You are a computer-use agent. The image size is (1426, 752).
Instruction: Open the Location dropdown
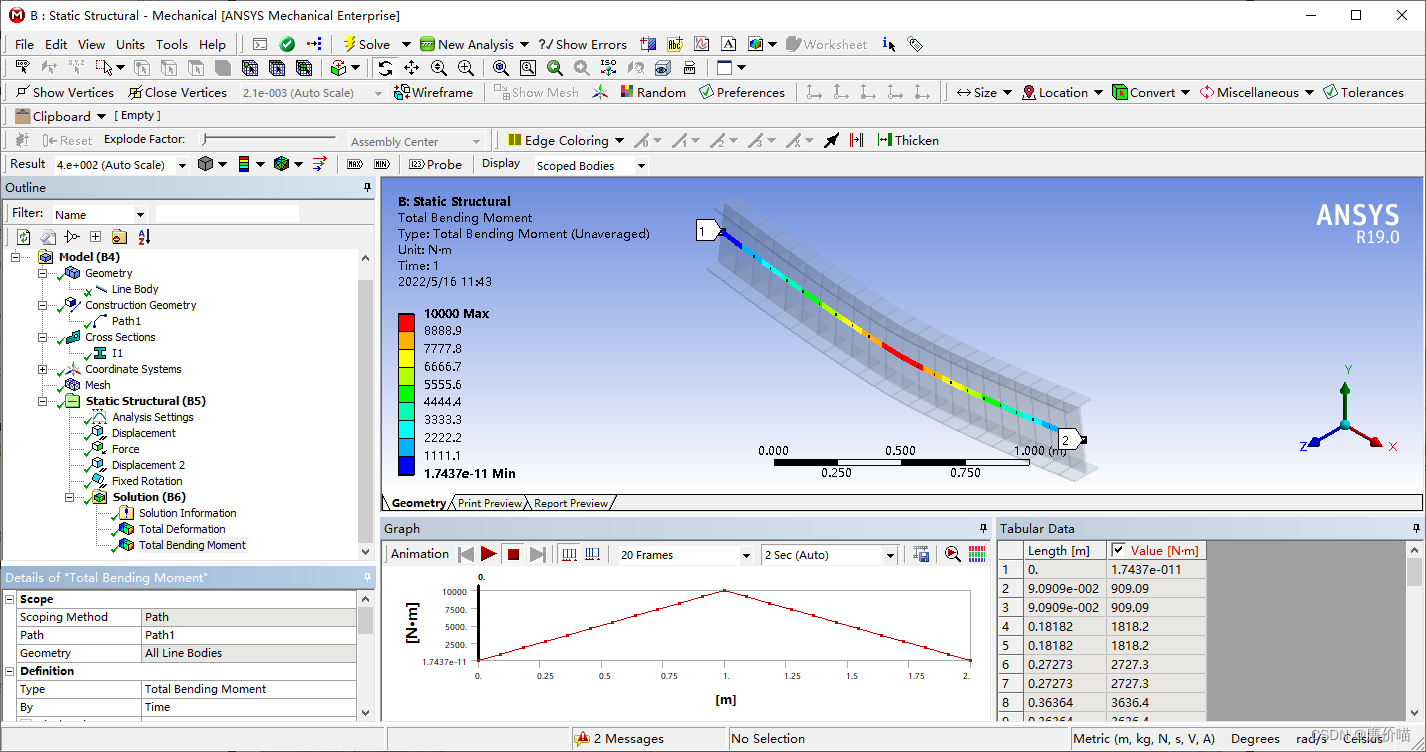(x=1062, y=92)
